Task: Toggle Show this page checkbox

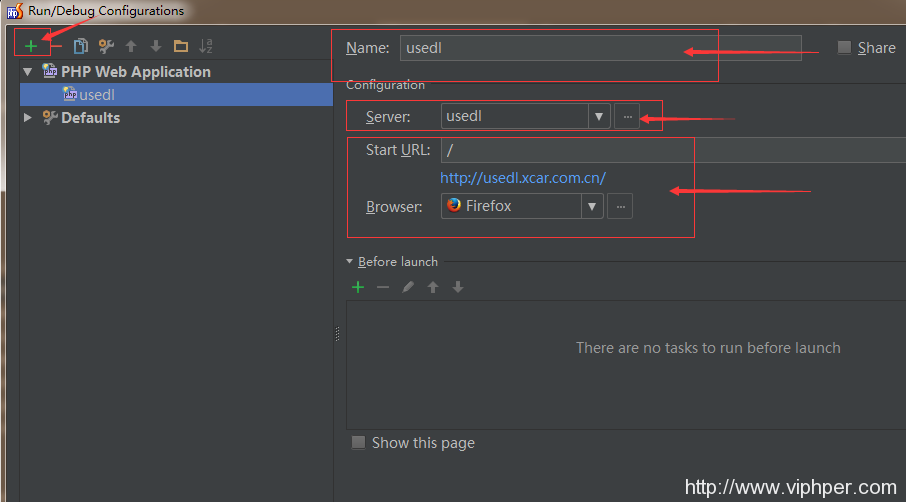Action: 358,442
